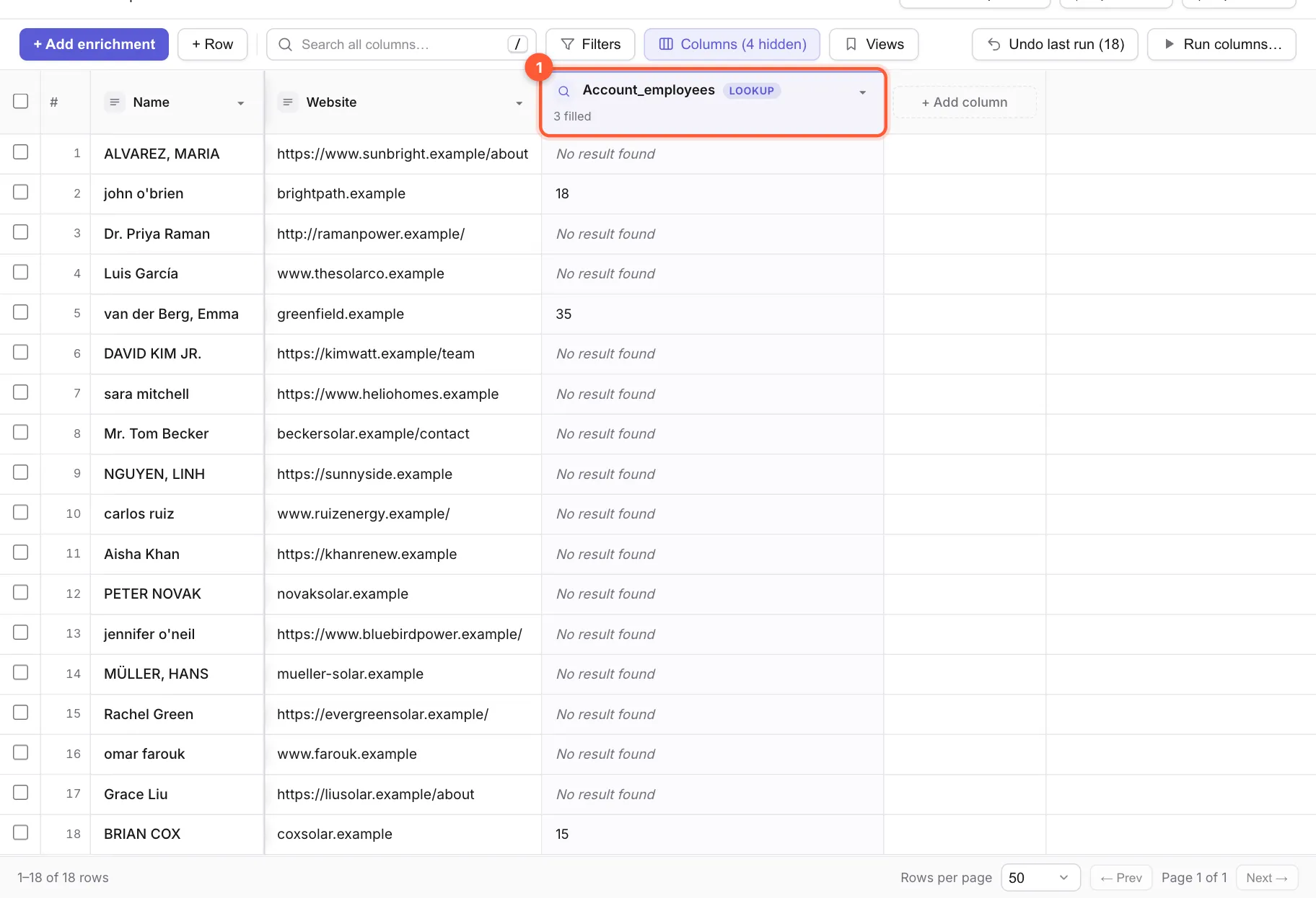Click the text-type icon beside Website header

pyautogui.click(x=288, y=102)
